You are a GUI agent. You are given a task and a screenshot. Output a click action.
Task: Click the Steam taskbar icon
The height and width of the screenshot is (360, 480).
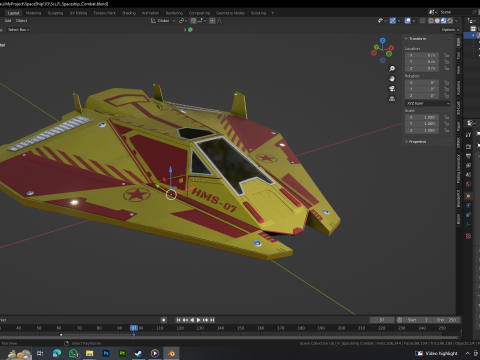[x=138, y=353]
